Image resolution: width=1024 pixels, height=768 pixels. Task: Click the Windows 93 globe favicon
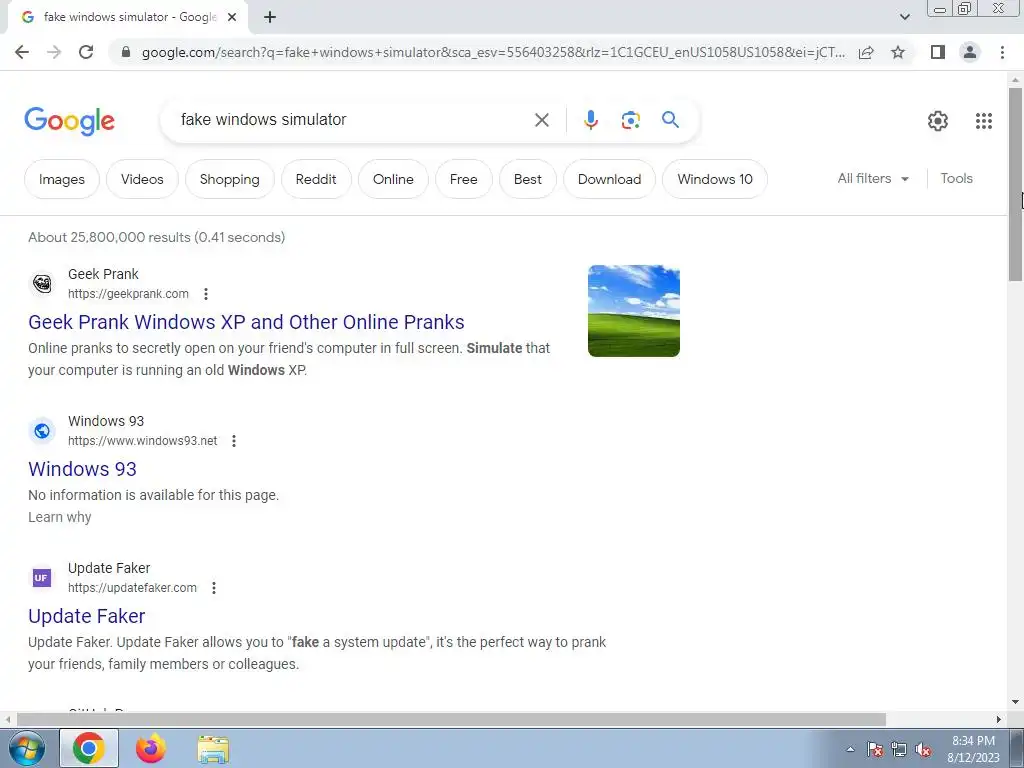pyautogui.click(x=42, y=431)
